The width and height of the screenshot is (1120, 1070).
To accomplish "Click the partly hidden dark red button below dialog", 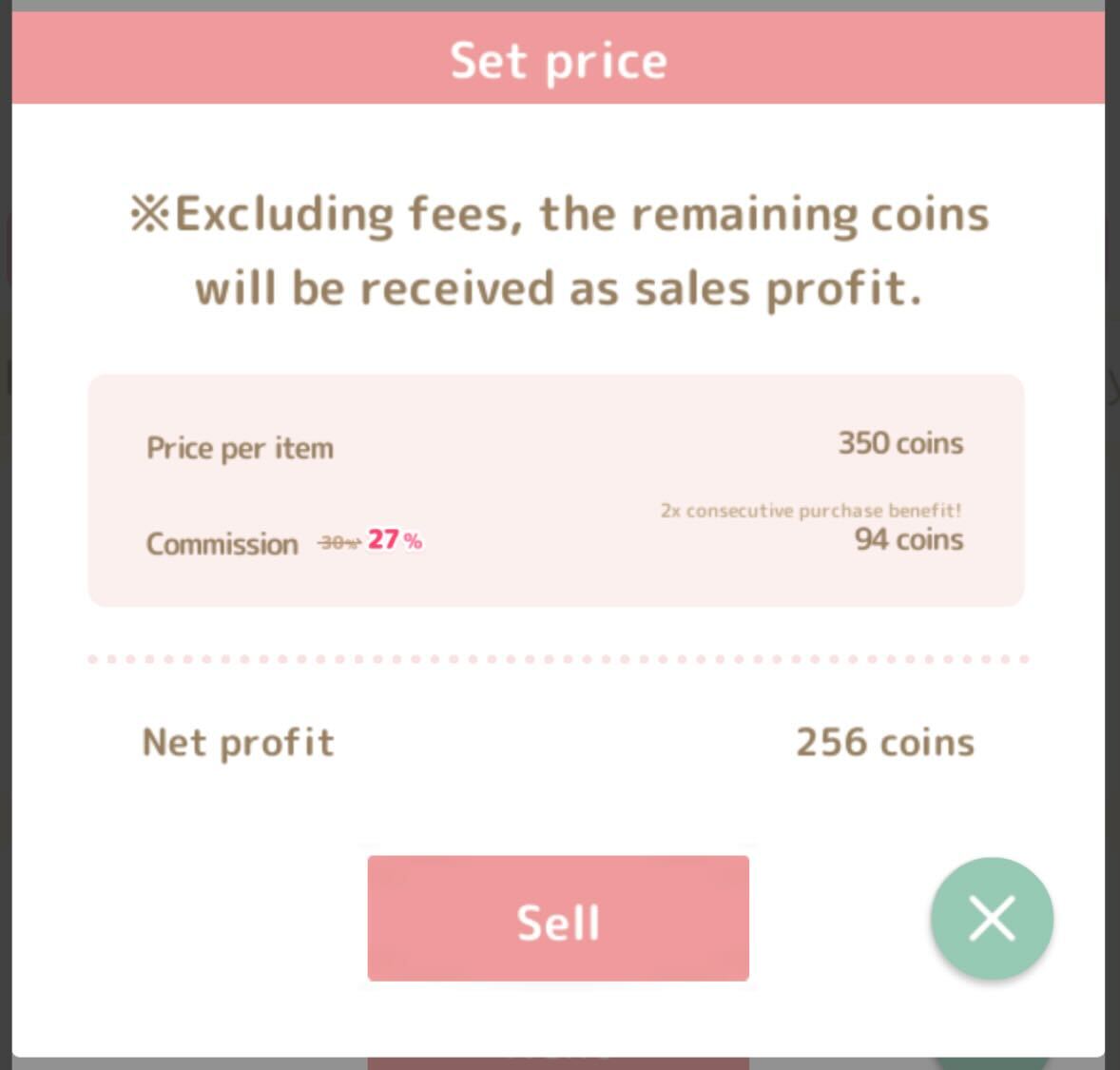I will 558,1063.
